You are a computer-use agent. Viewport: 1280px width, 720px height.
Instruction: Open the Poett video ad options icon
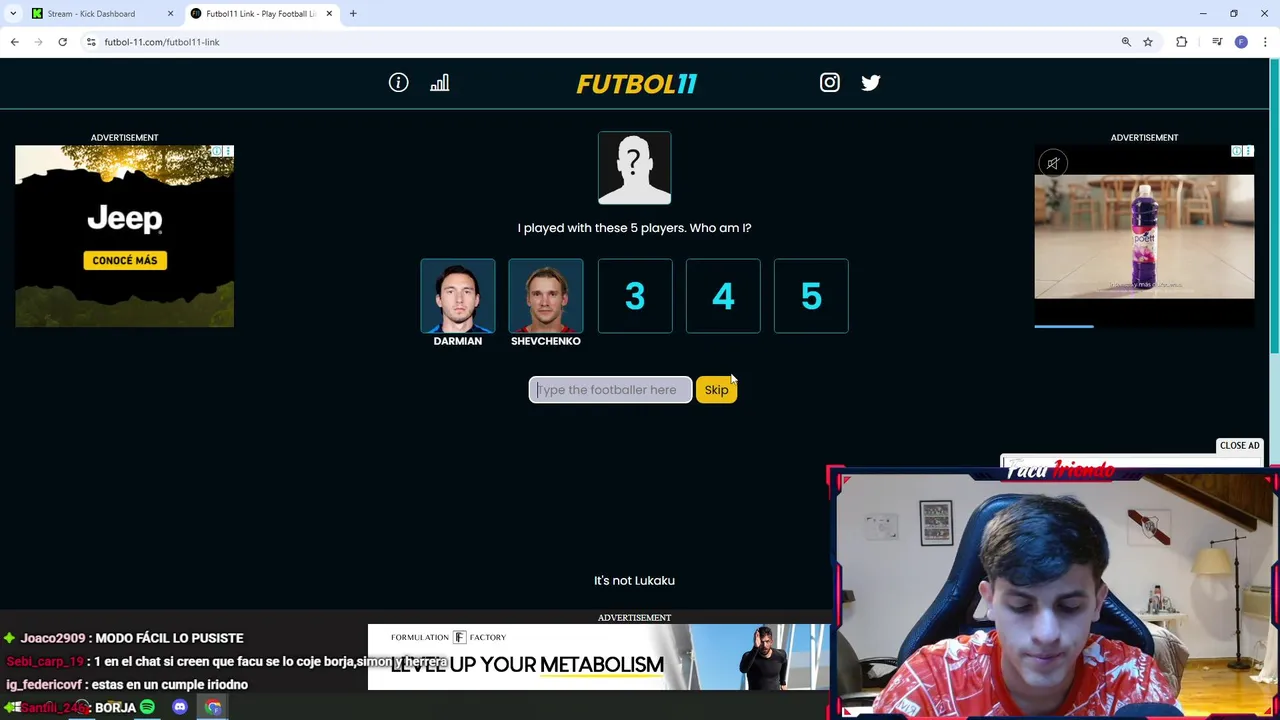pos(1248,151)
